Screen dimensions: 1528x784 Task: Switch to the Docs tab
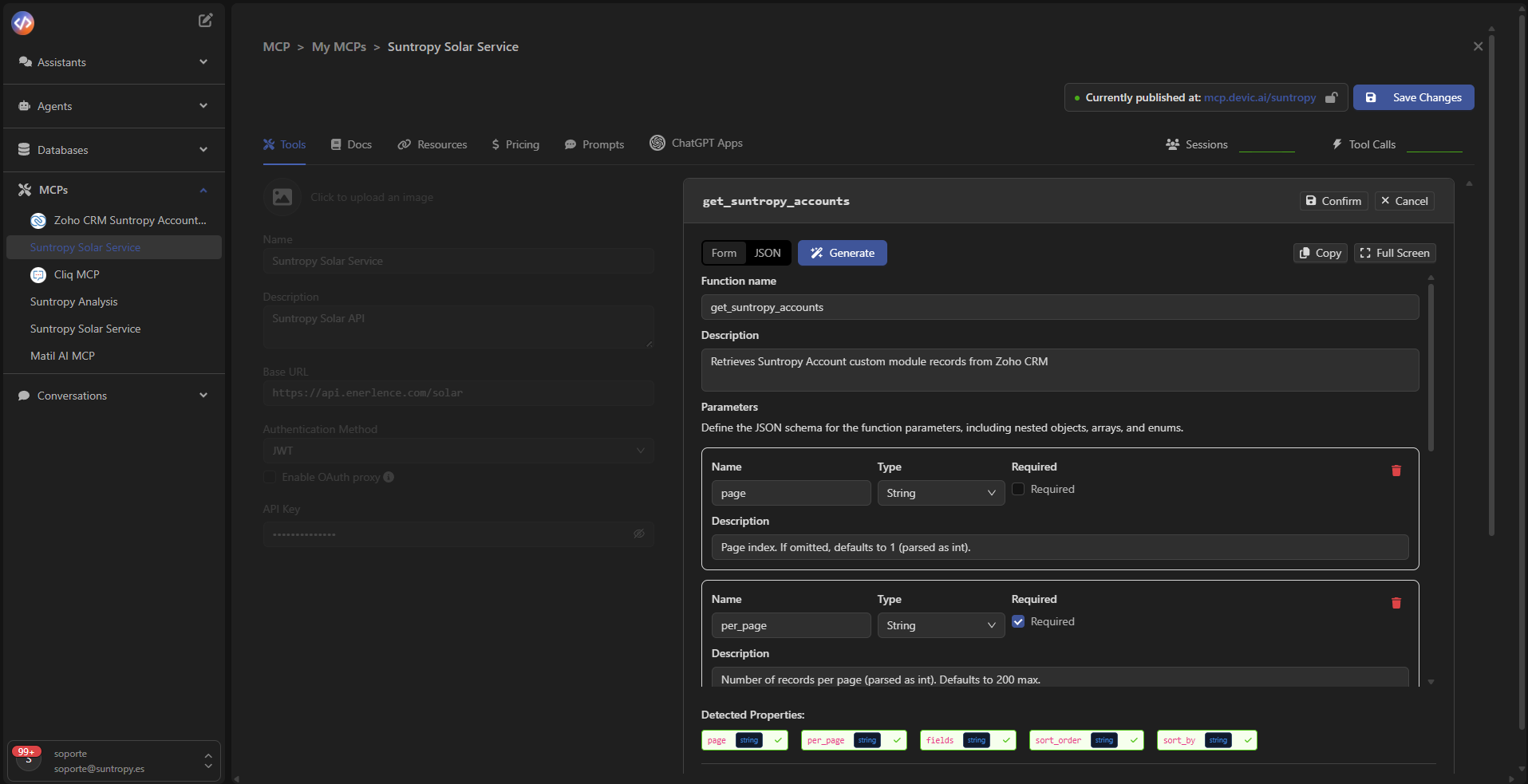tap(351, 144)
